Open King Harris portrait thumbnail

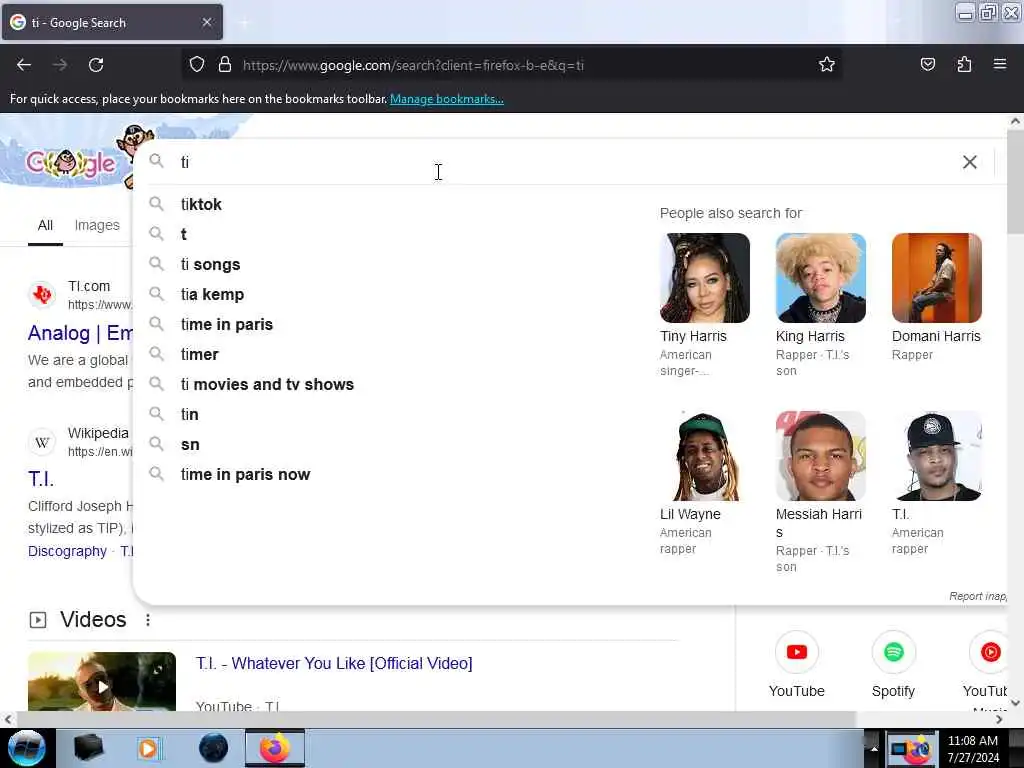click(x=821, y=278)
